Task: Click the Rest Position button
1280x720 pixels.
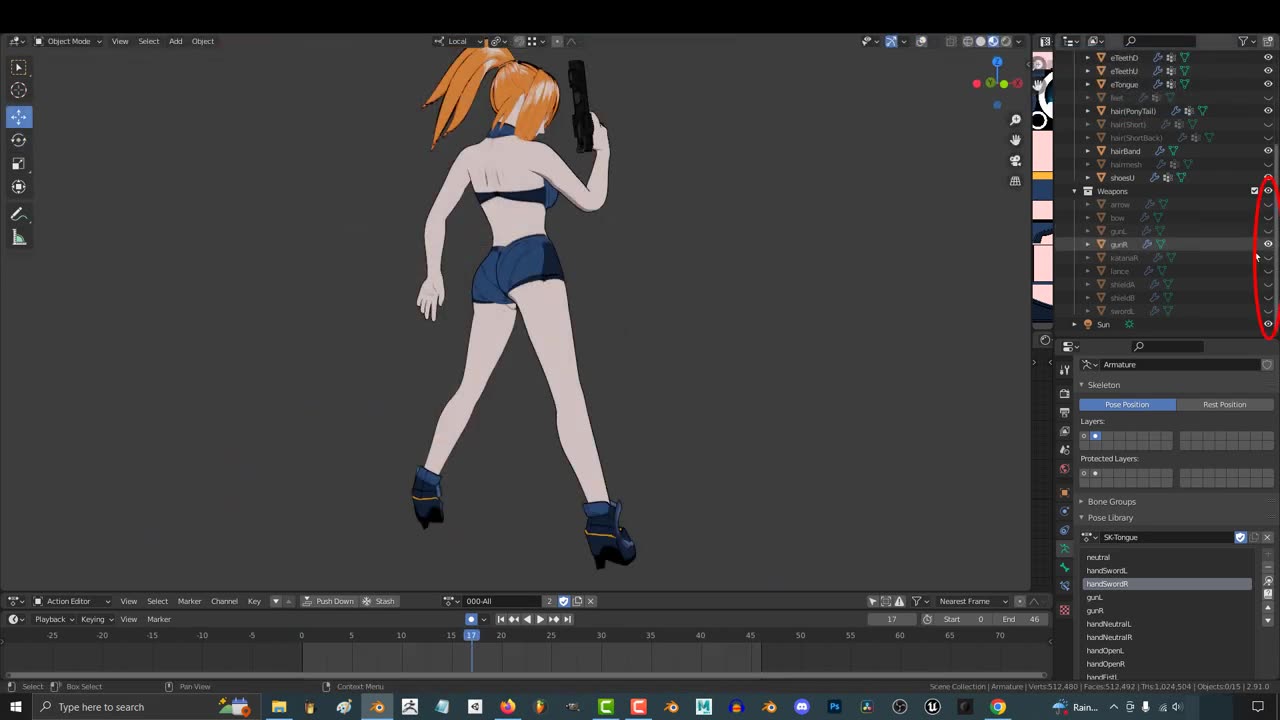Action: pyautogui.click(x=1225, y=404)
